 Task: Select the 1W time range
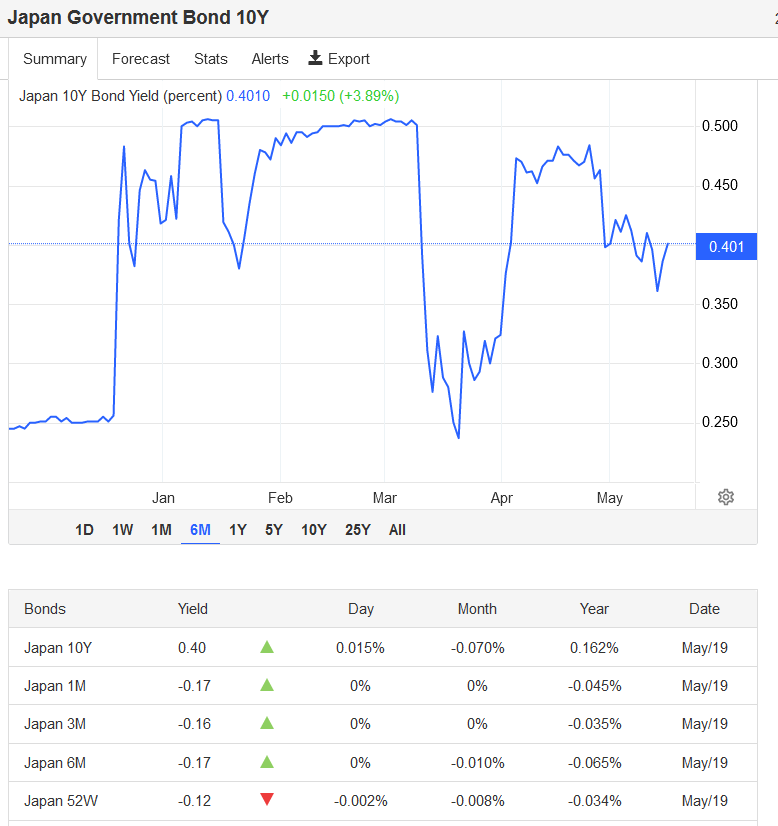122,529
